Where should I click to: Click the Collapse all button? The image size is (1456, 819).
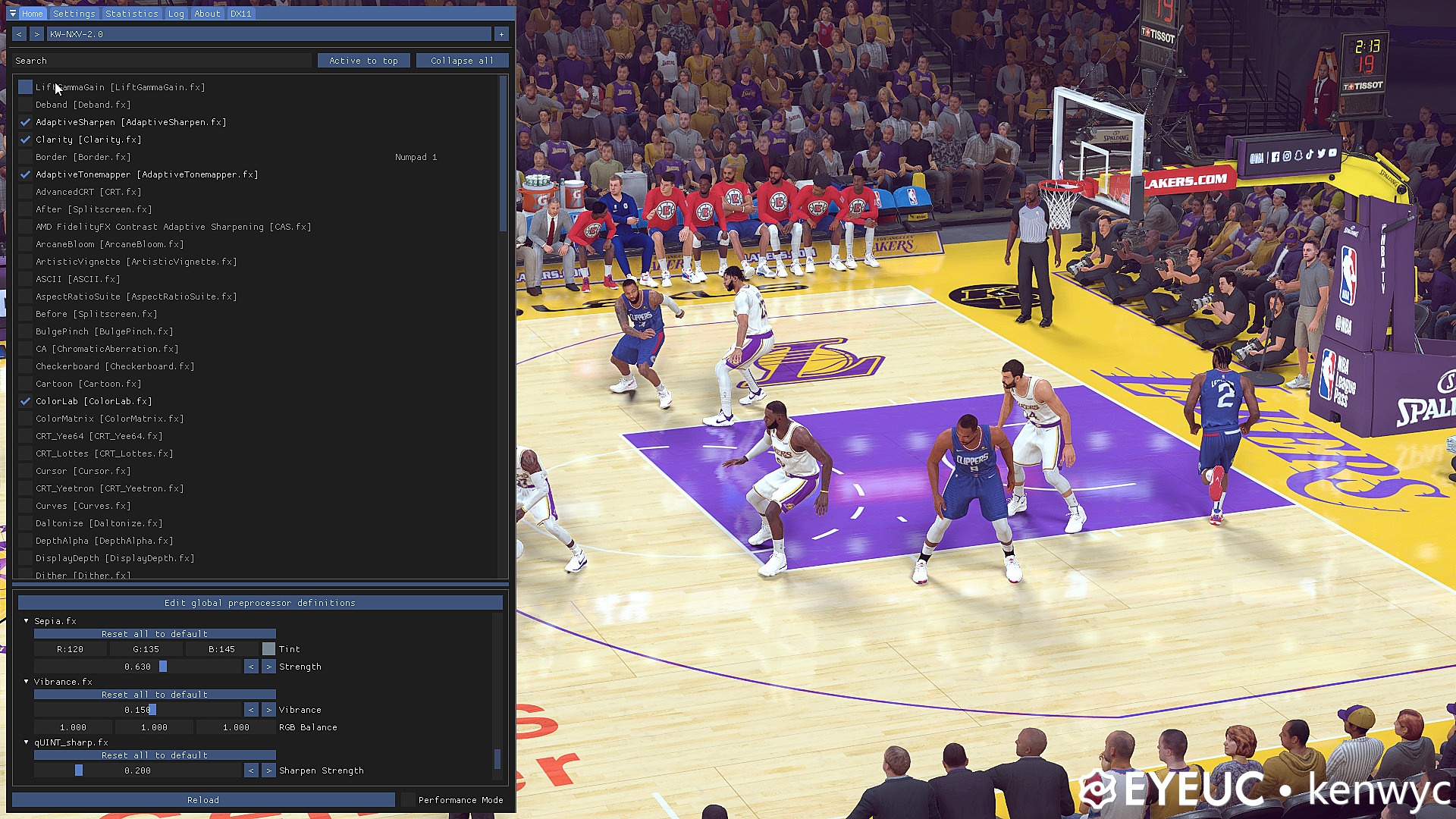pyautogui.click(x=462, y=61)
